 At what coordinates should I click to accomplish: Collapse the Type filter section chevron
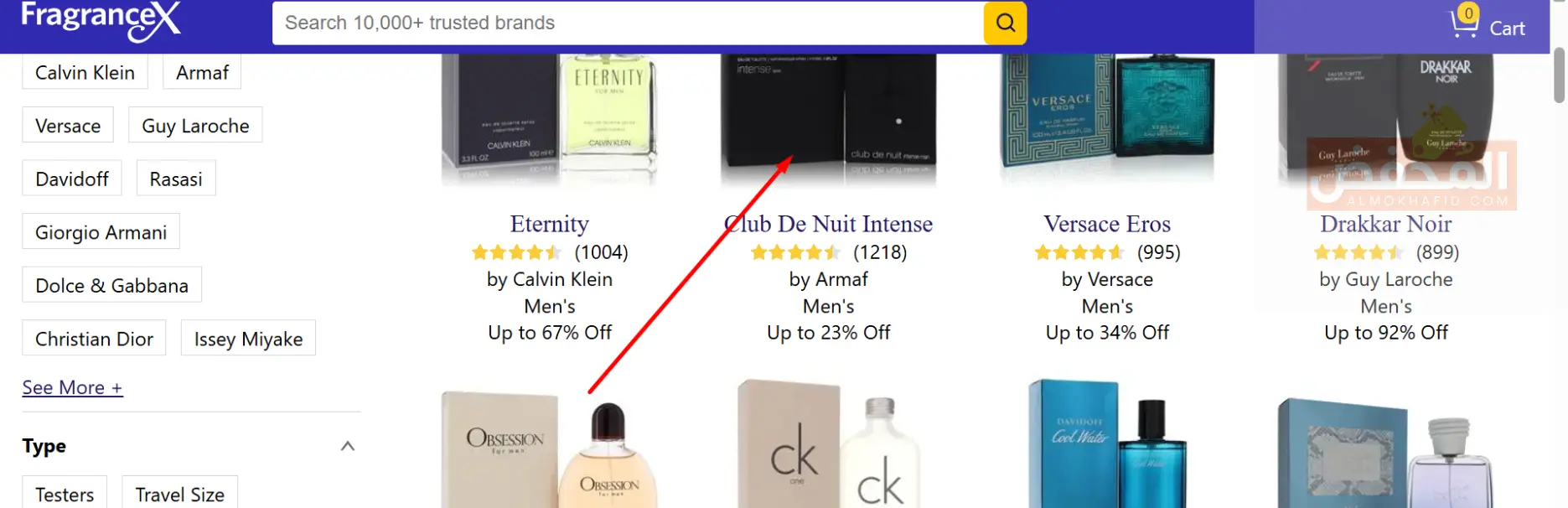[348, 446]
